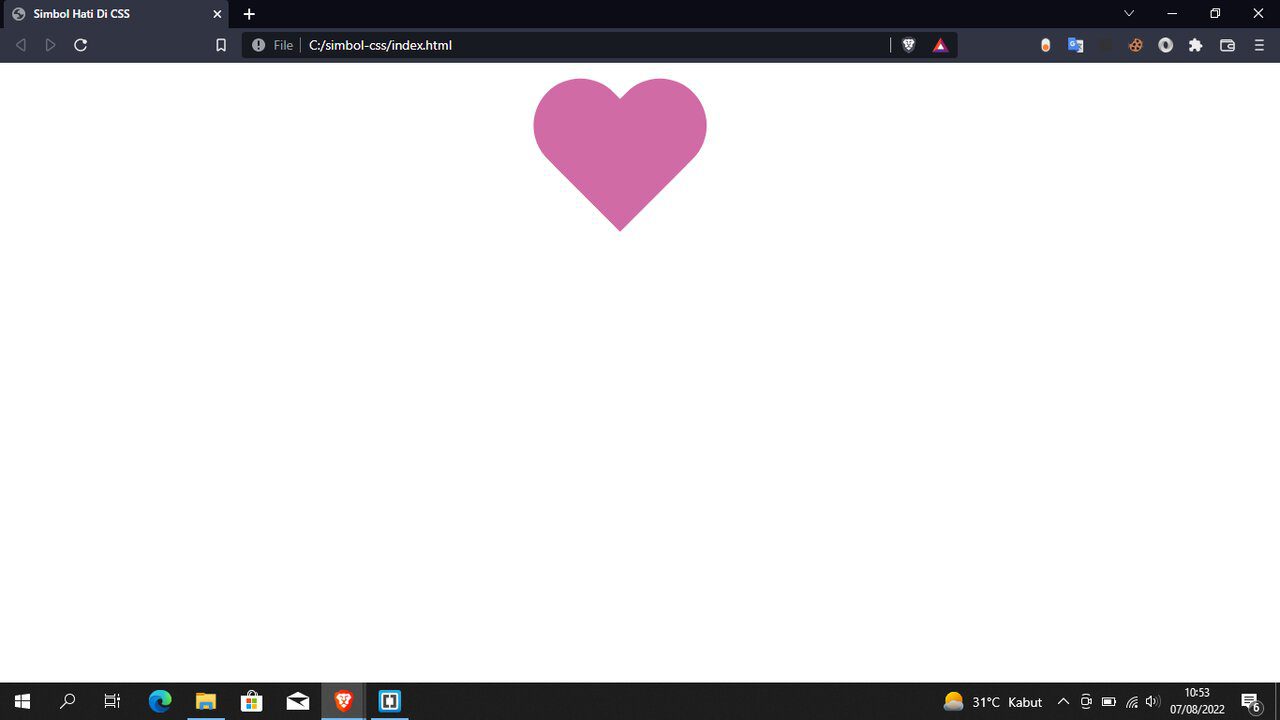Click the Meet Now camera tray icon

[1086, 702]
